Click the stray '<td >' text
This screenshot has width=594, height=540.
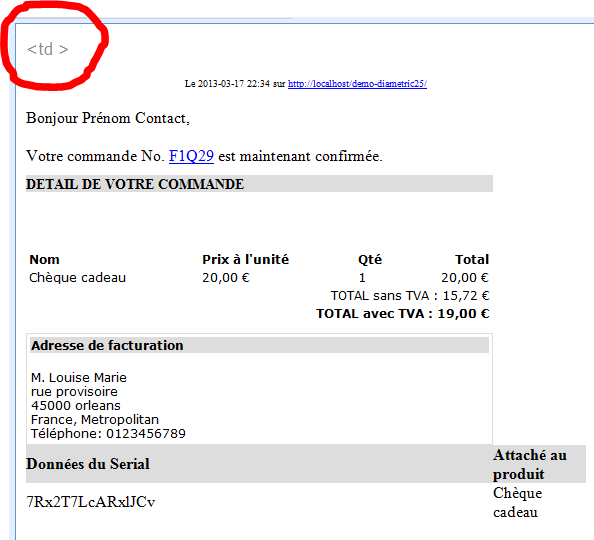48,49
